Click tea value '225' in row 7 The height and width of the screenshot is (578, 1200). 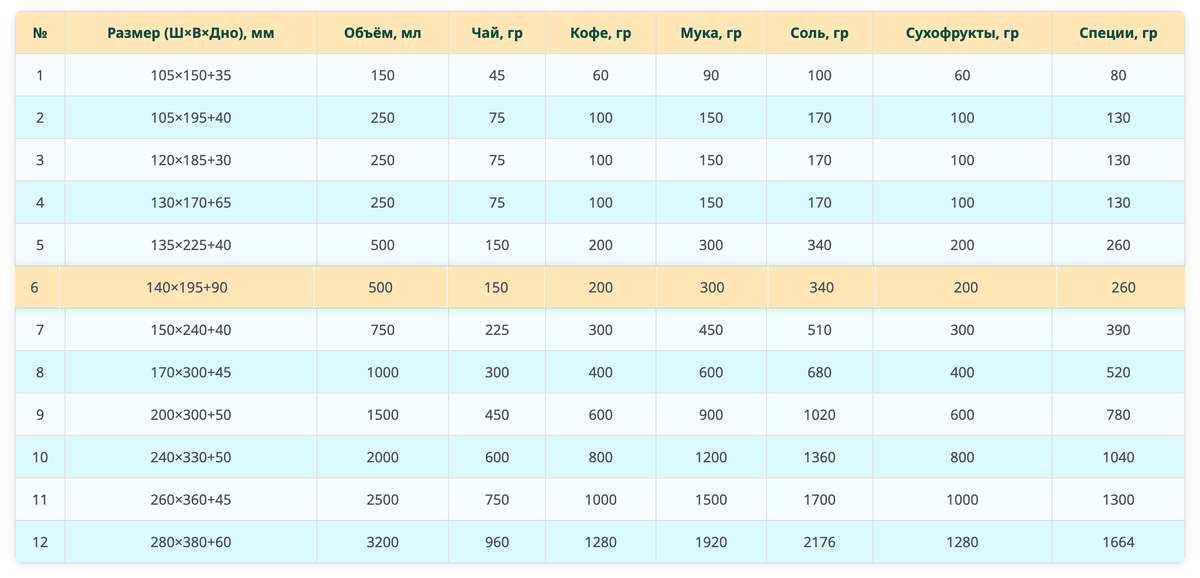click(x=497, y=330)
